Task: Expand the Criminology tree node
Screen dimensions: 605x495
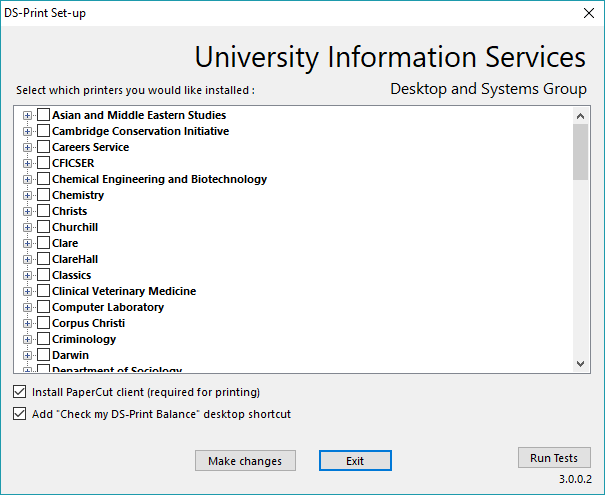Action: pos(27,340)
